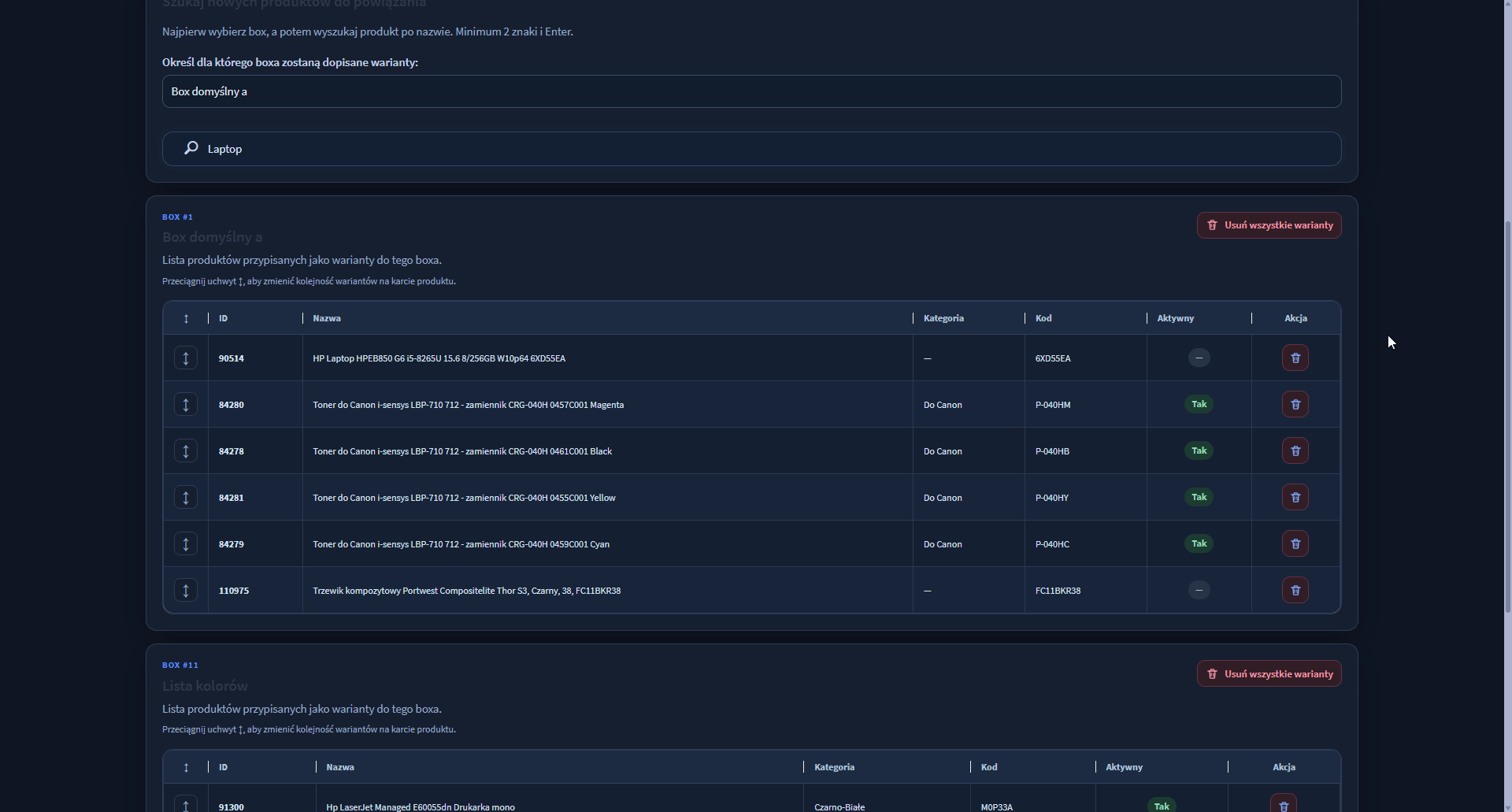The width and height of the screenshot is (1512, 812).
Task: Click drag handle for product 91300
Action: click(x=186, y=805)
